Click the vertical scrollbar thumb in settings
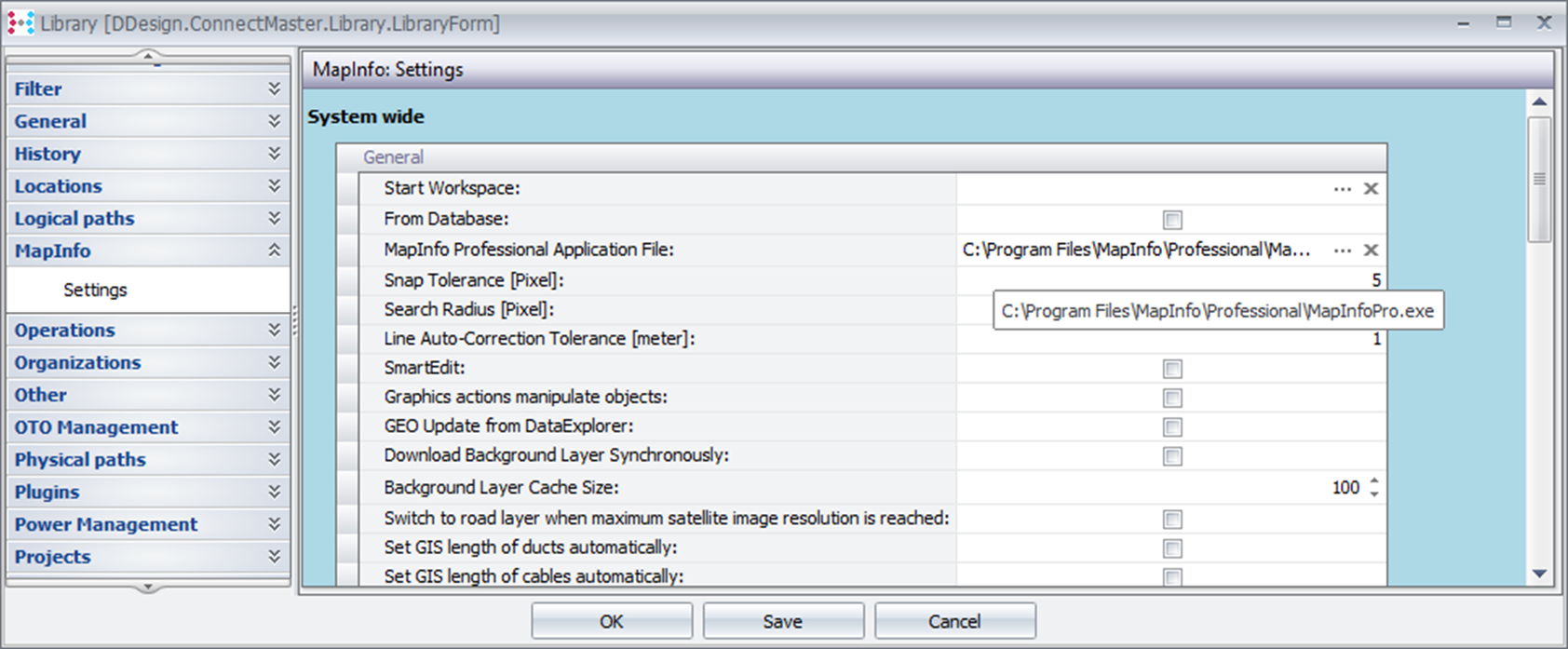 click(x=1540, y=178)
